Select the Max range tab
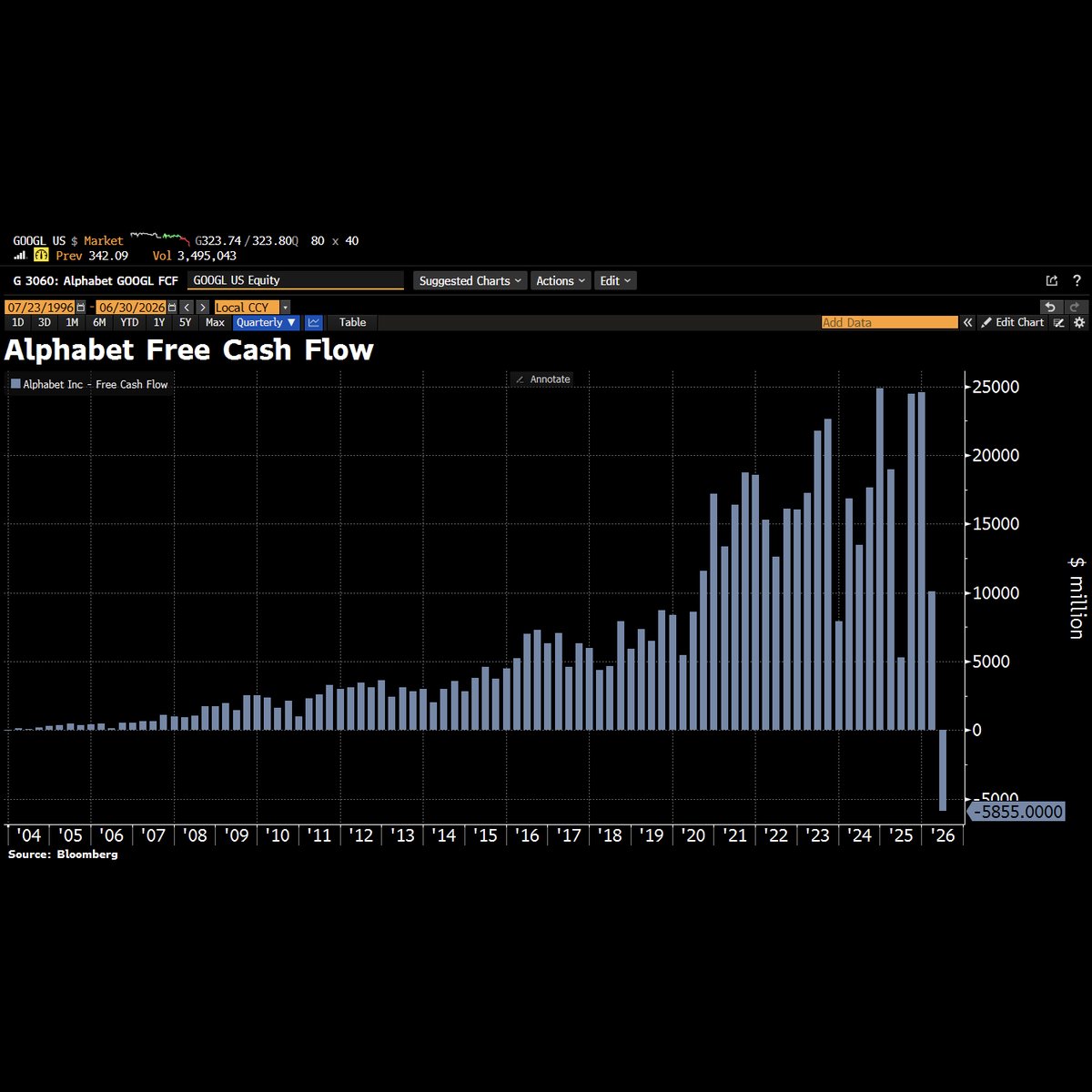Image resolution: width=1092 pixels, height=1092 pixels. [215, 322]
